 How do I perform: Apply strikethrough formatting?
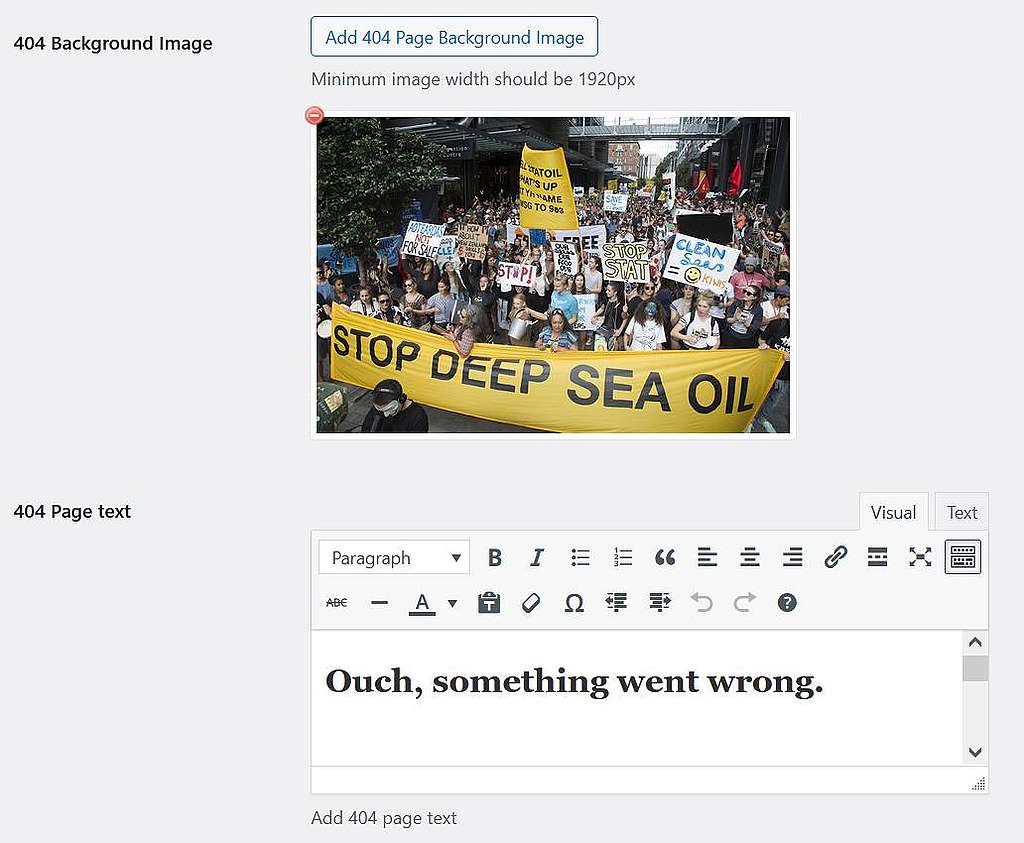tap(336, 603)
